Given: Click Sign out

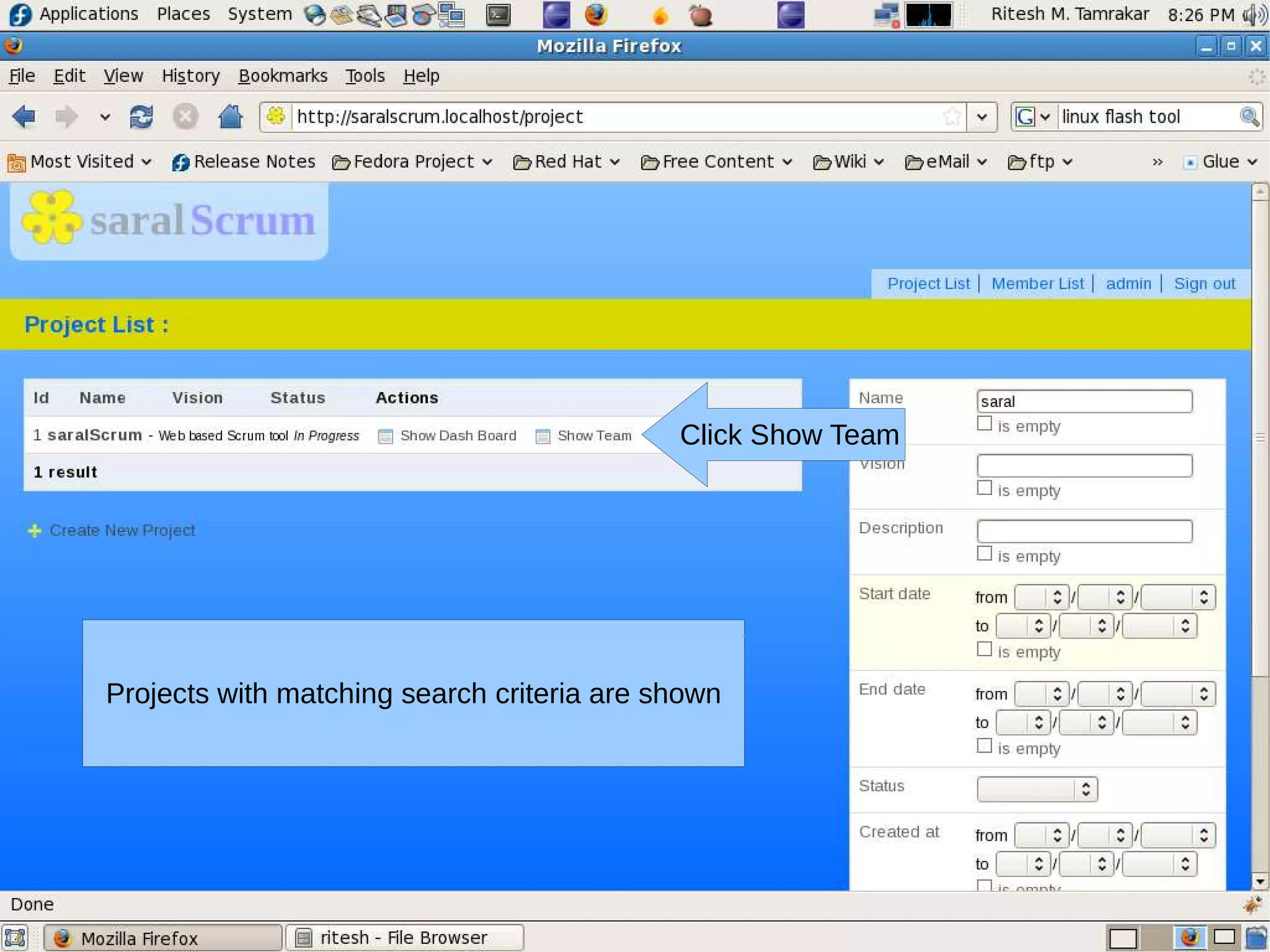Looking at the screenshot, I should (1204, 283).
